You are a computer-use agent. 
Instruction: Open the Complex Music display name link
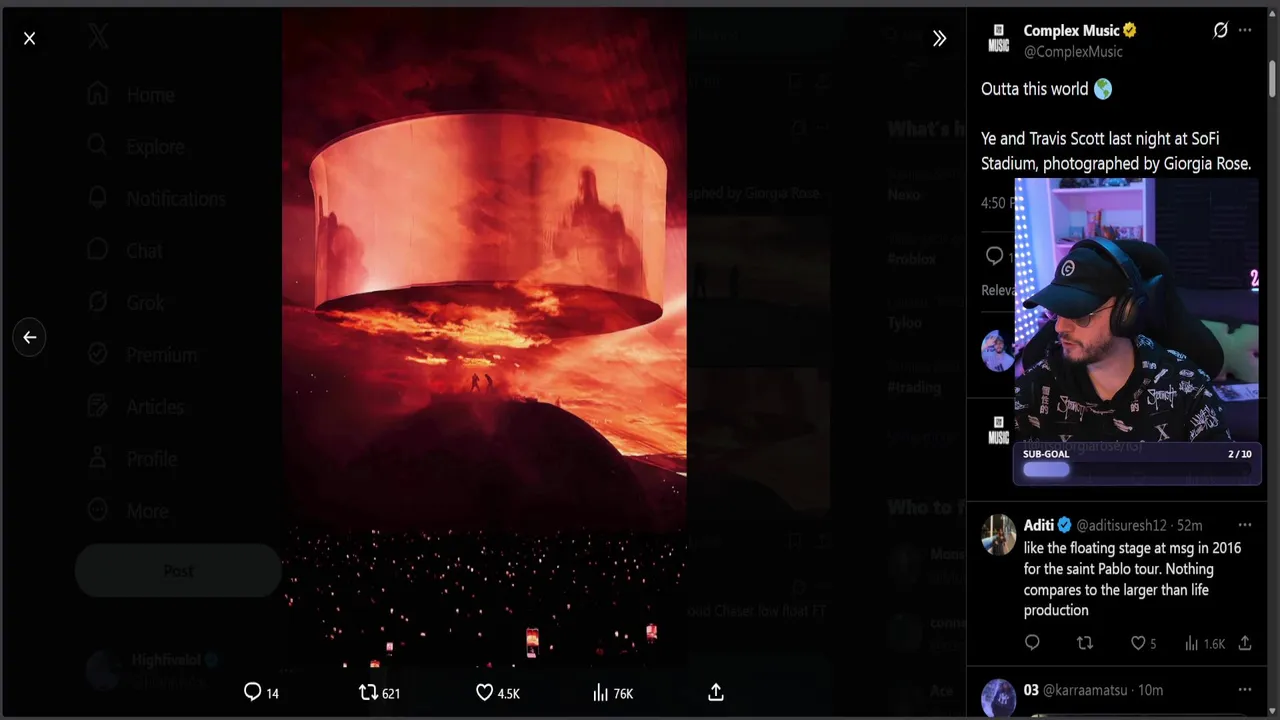click(1071, 30)
